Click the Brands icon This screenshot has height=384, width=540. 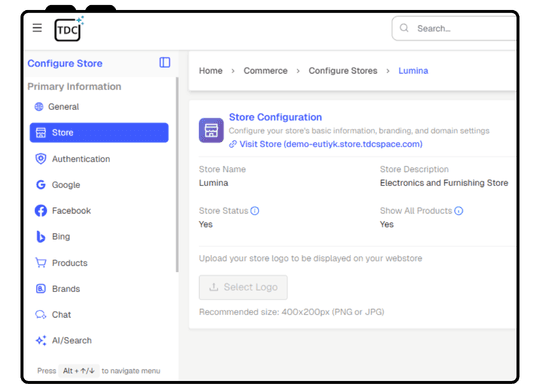(41, 289)
